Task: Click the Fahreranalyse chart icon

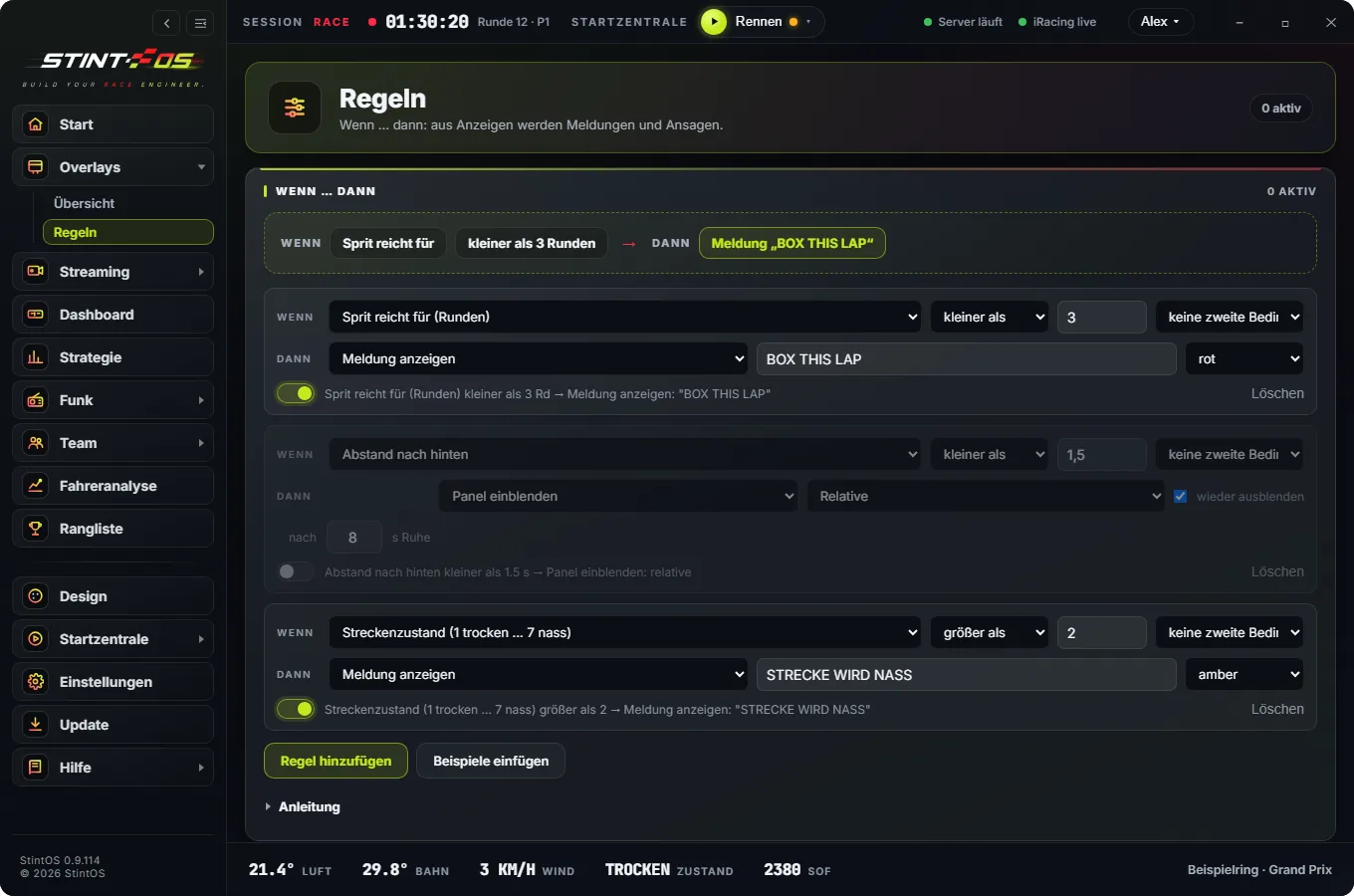Action: pyautogui.click(x=36, y=486)
